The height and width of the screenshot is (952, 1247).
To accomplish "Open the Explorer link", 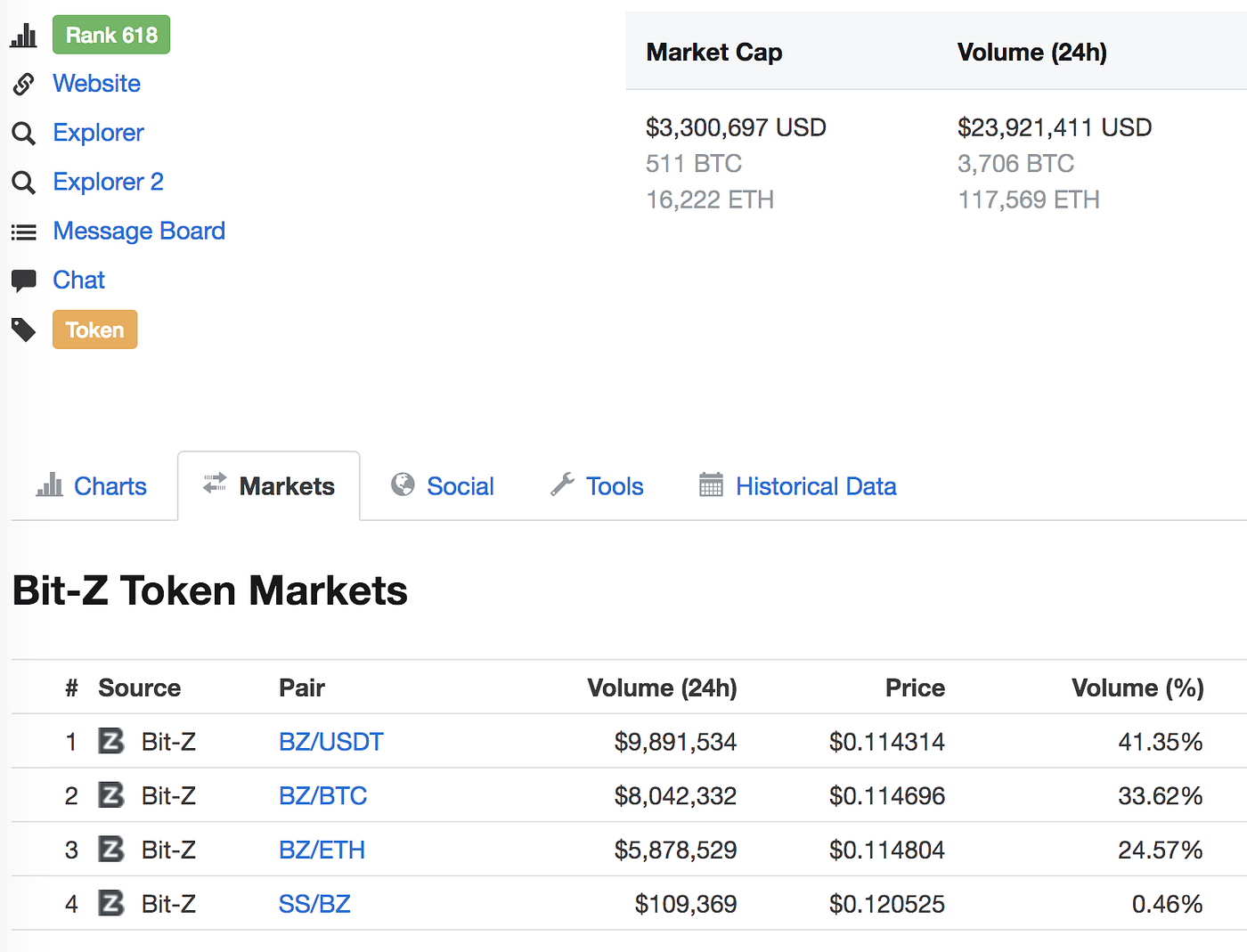I will point(98,133).
